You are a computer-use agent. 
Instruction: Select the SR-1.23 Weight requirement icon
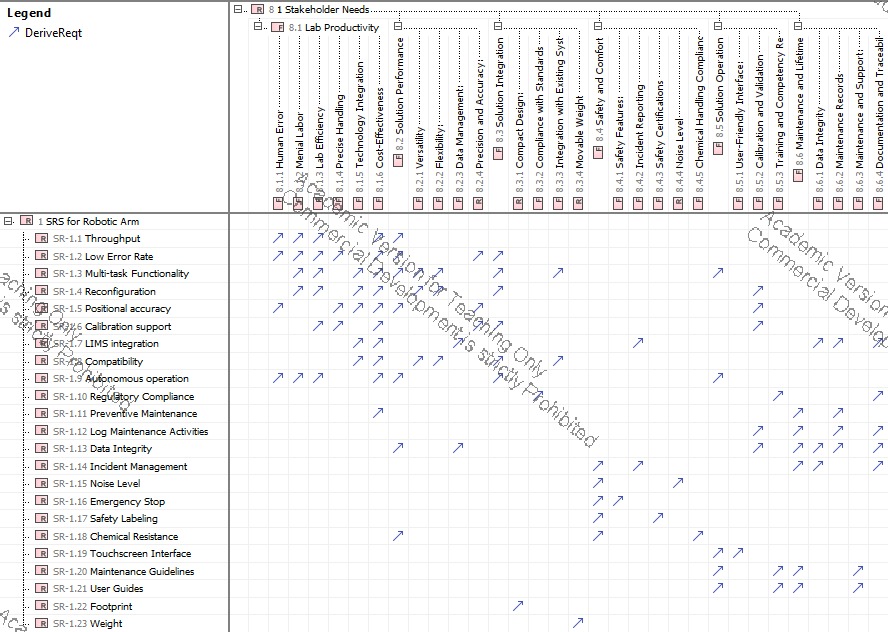click(41, 623)
